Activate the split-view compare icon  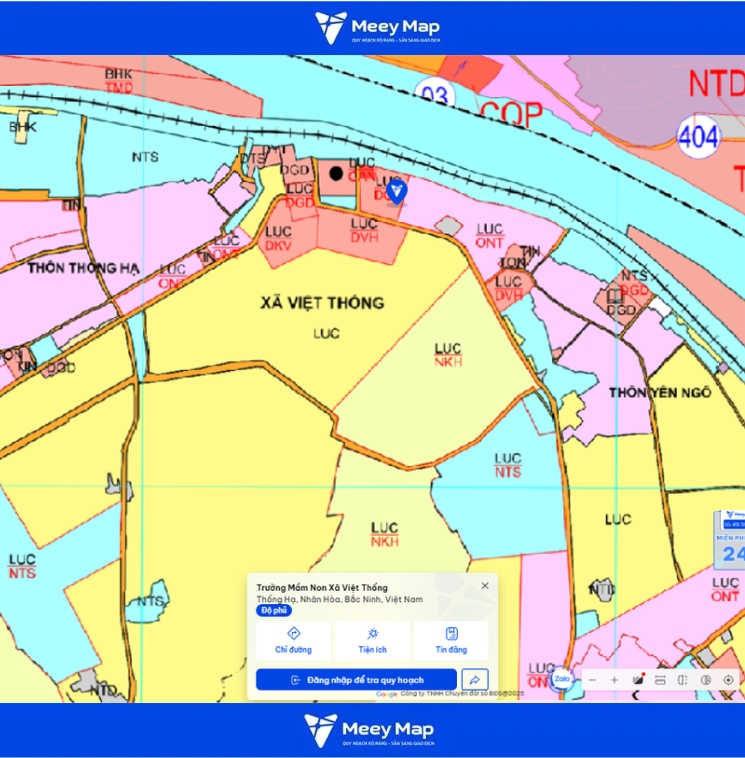click(683, 680)
